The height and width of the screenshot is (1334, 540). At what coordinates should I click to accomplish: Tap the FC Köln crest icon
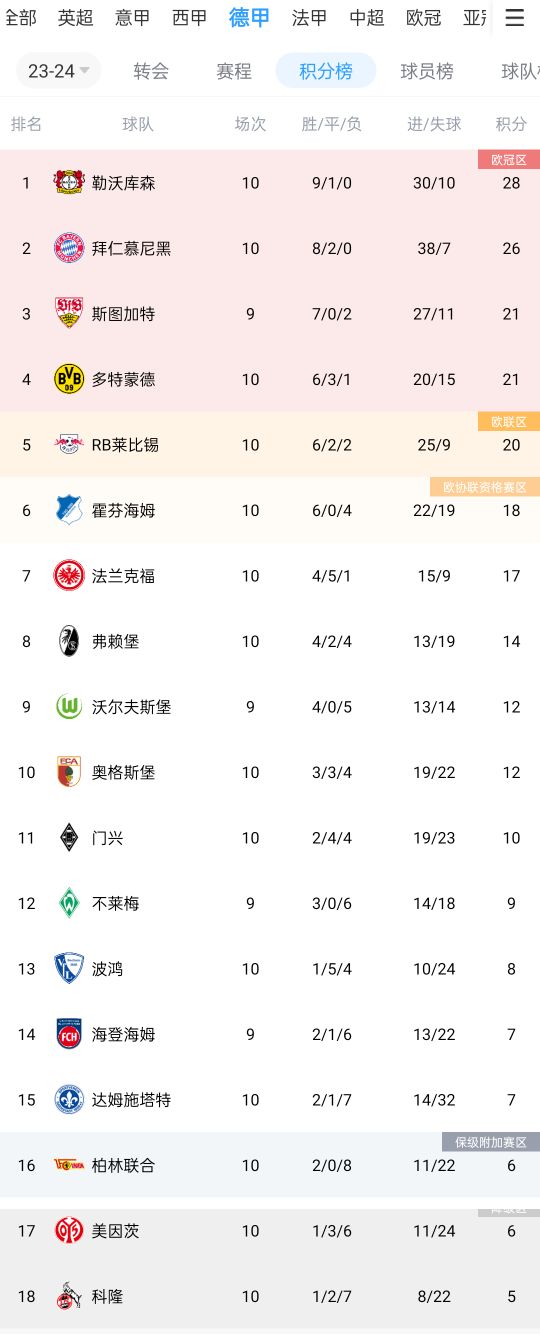coord(69,1296)
